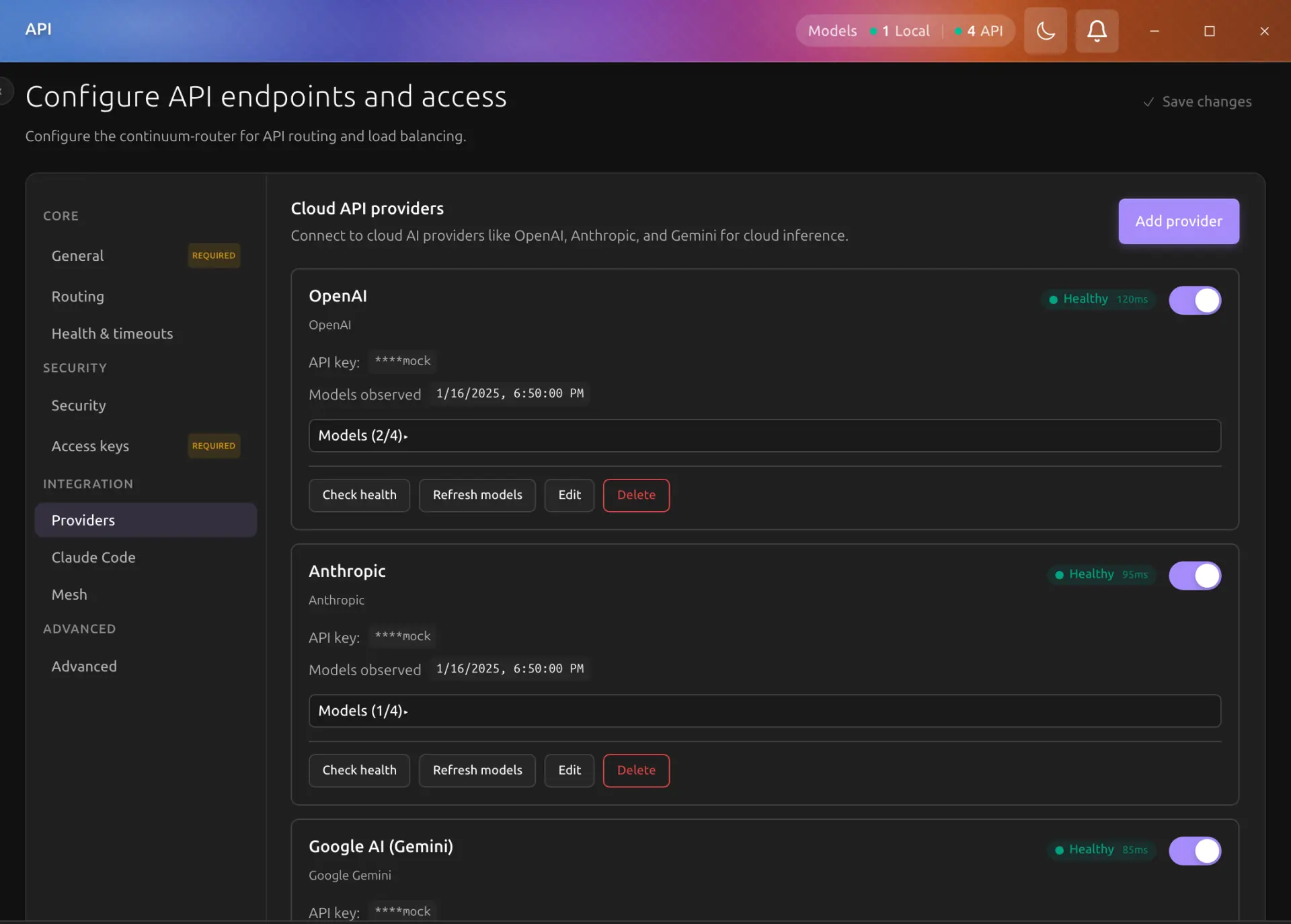1291x924 pixels.
Task: Delete the OpenAI provider
Action: [x=636, y=495]
